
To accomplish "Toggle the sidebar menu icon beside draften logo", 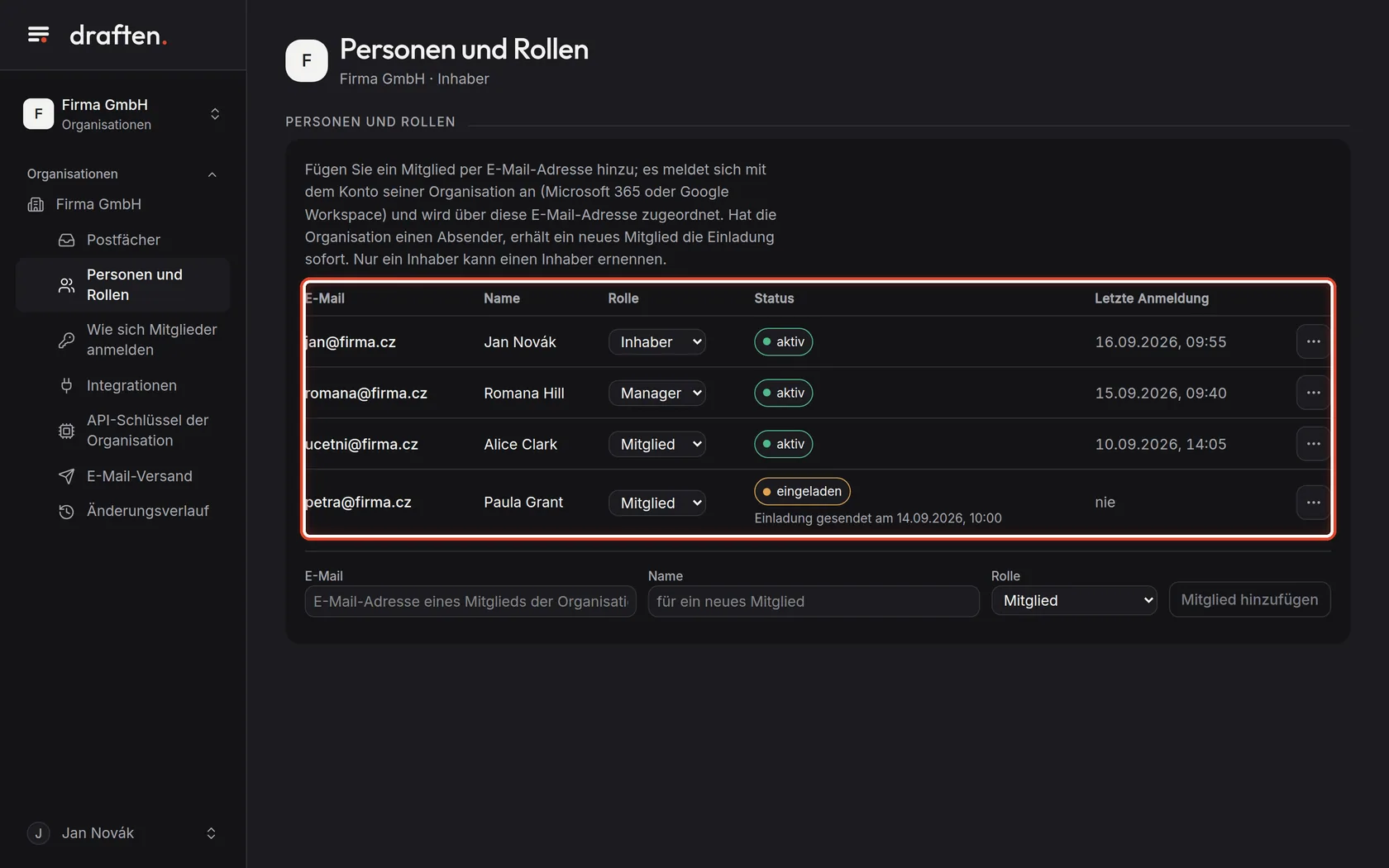I will [x=38, y=35].
